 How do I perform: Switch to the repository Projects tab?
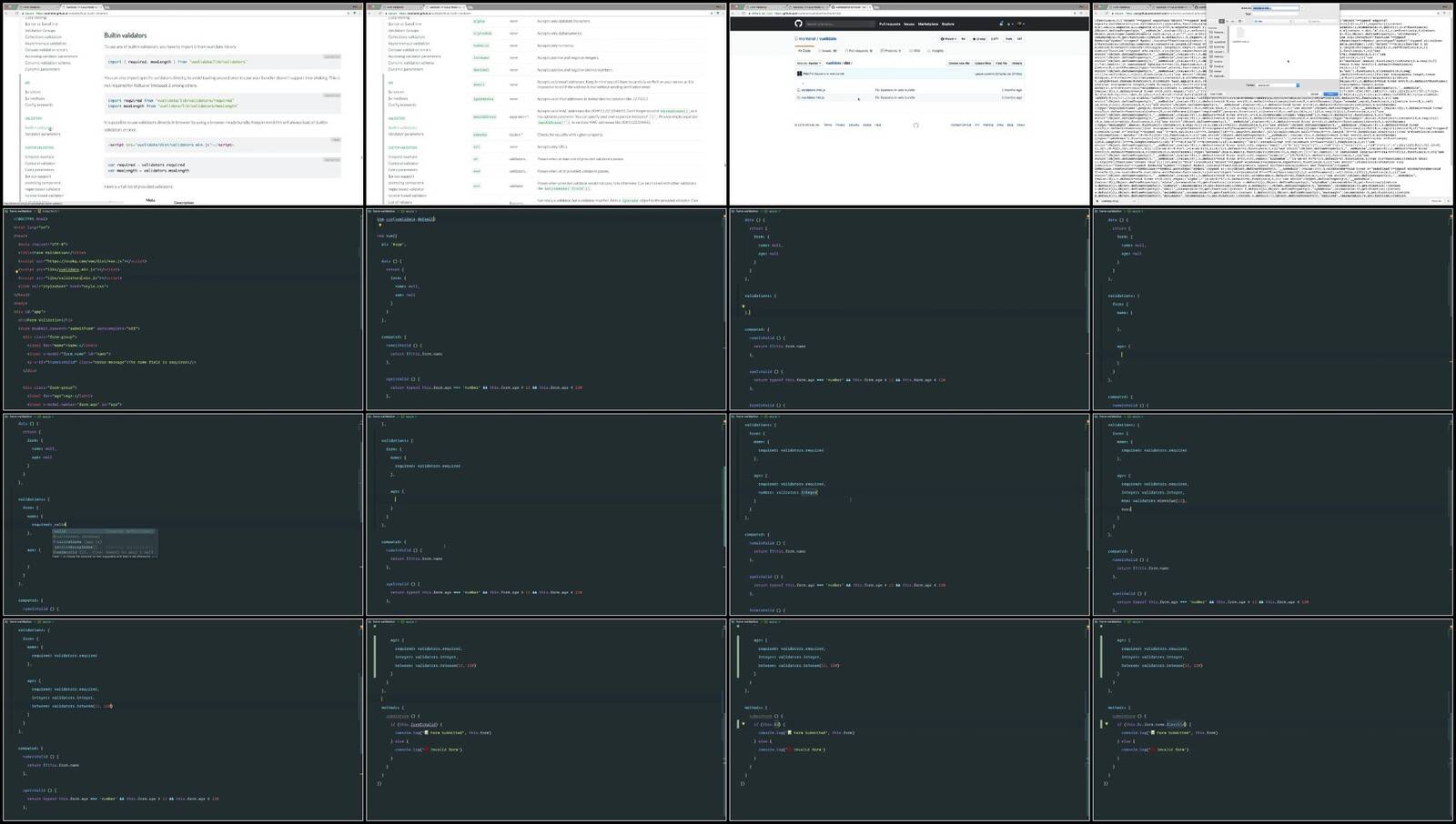tap(891, 51)
